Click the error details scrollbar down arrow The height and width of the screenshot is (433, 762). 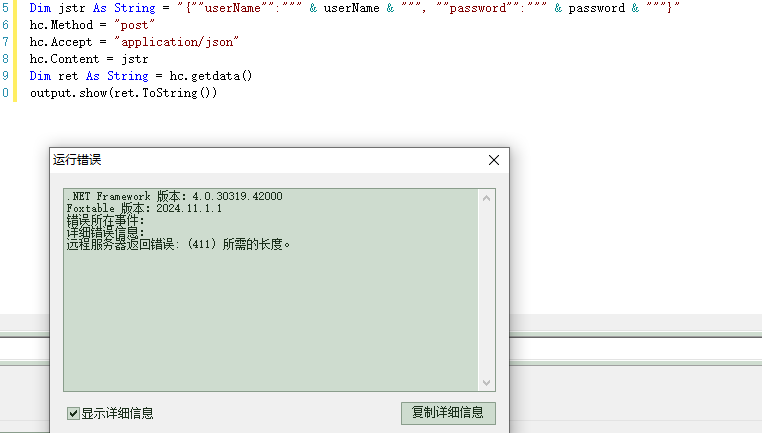point(486,382)
